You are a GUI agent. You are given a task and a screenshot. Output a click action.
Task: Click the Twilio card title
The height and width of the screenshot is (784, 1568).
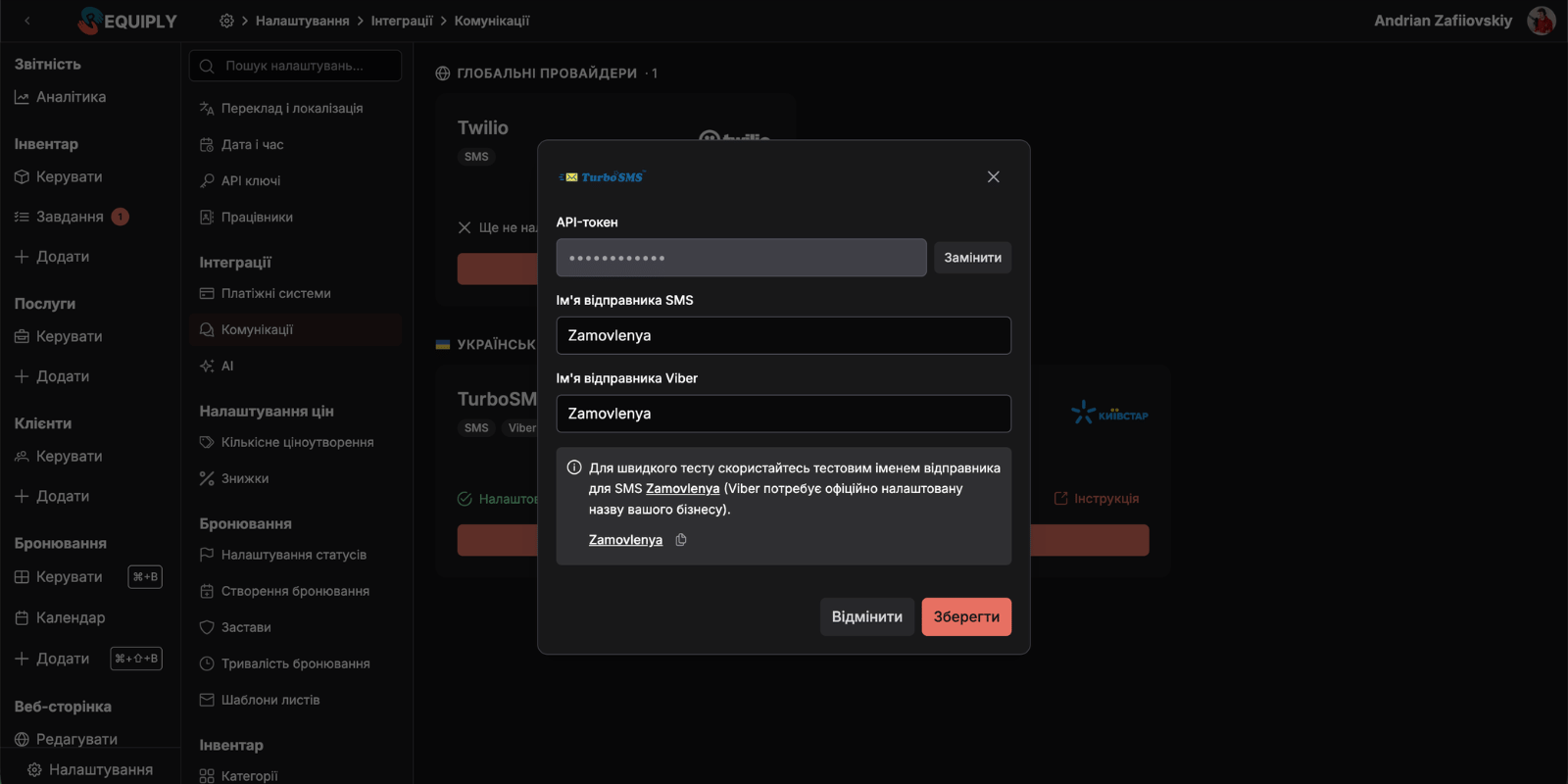click(483, 128)
